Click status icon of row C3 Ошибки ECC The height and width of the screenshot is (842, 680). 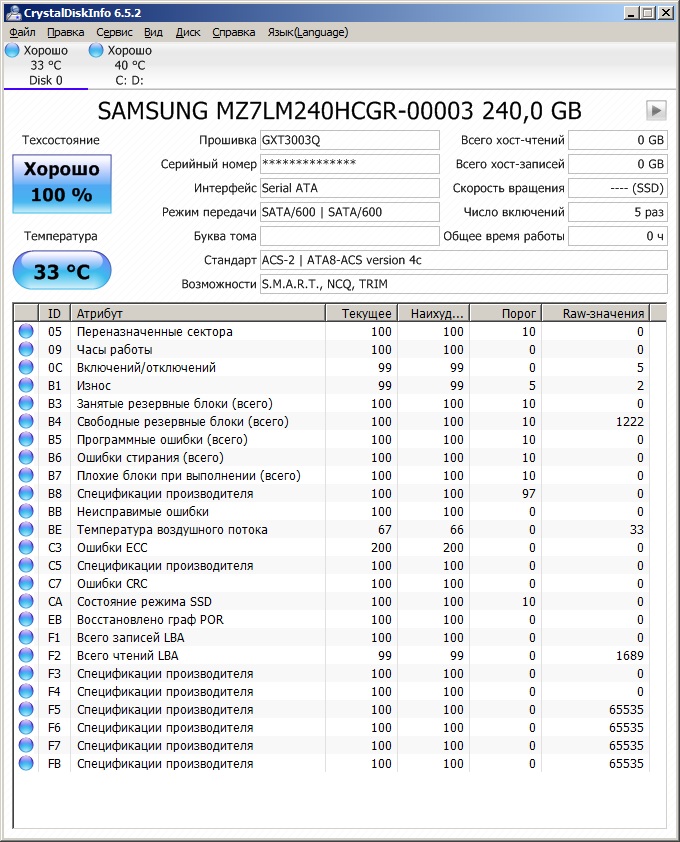click(x=26, y=547)
